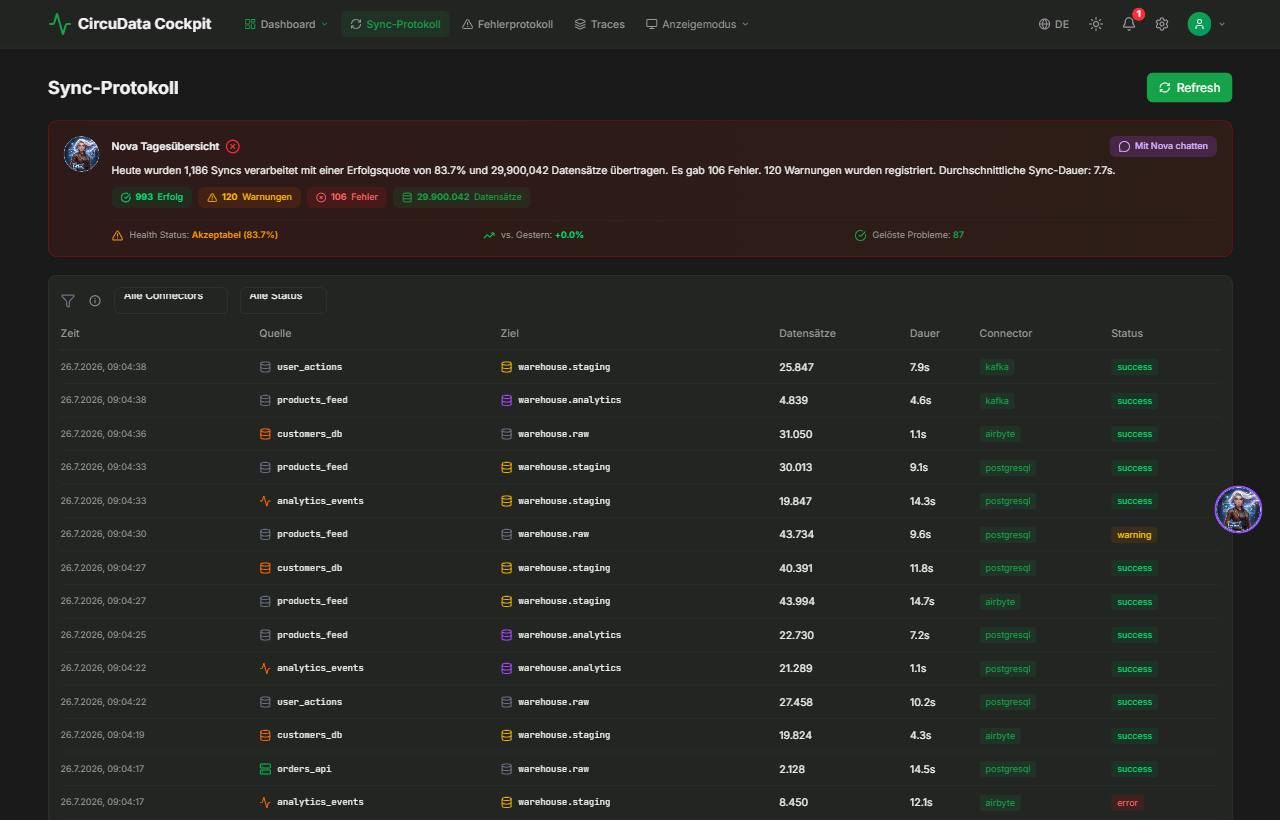Click the Nova avatar in the overview

82,154
